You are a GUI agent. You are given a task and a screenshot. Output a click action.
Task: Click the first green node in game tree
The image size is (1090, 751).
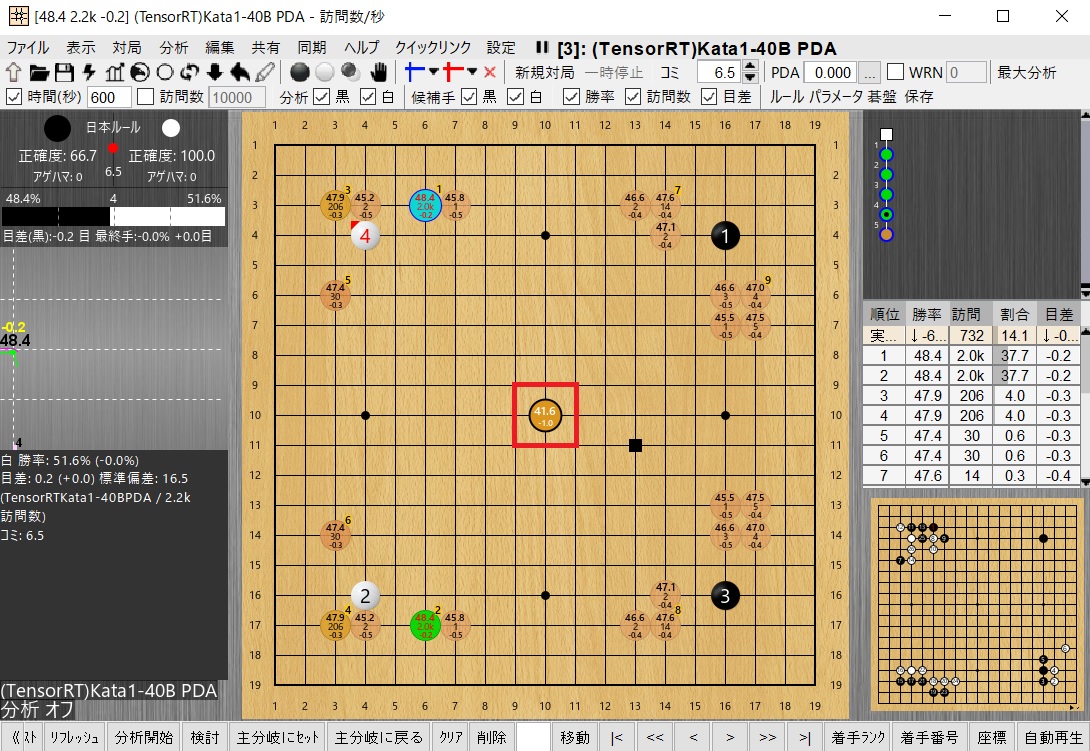pyautogui.click(x=886, y=154)
